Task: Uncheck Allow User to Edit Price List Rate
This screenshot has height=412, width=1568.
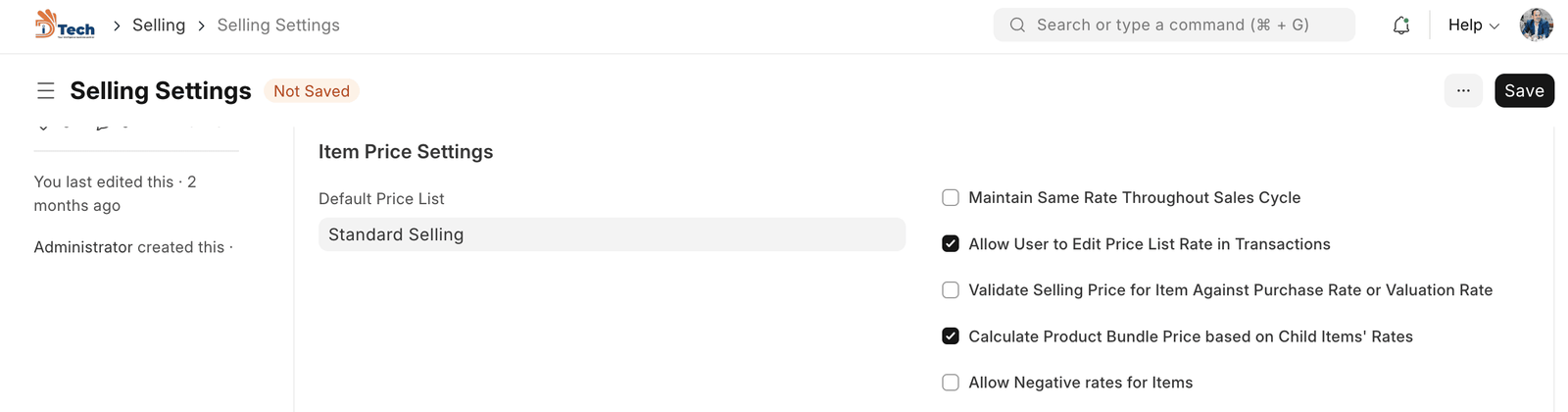Action: click(951, 244)
